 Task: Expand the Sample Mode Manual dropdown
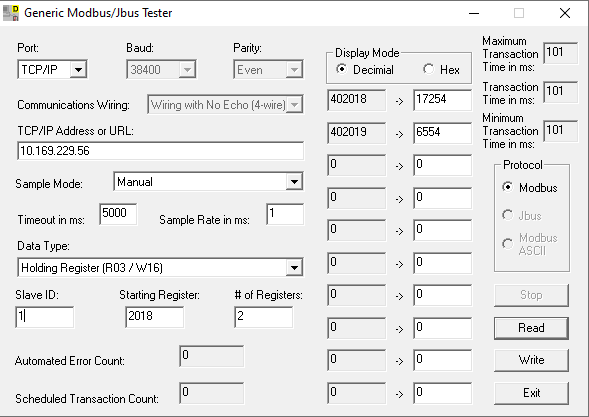click(x=208, y=182)
